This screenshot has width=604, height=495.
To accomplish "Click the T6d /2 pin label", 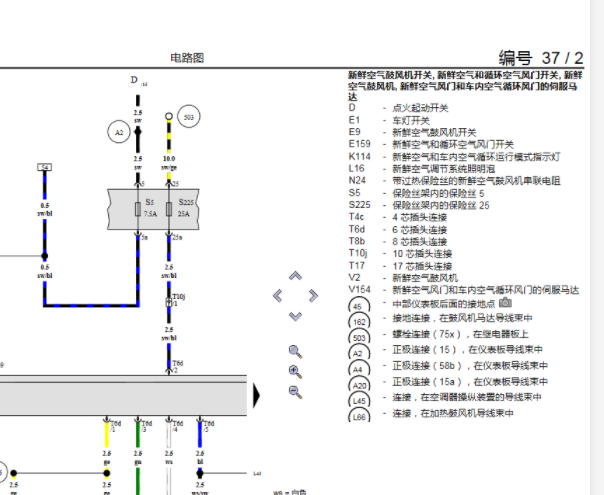I will click(x=177, y=367).
